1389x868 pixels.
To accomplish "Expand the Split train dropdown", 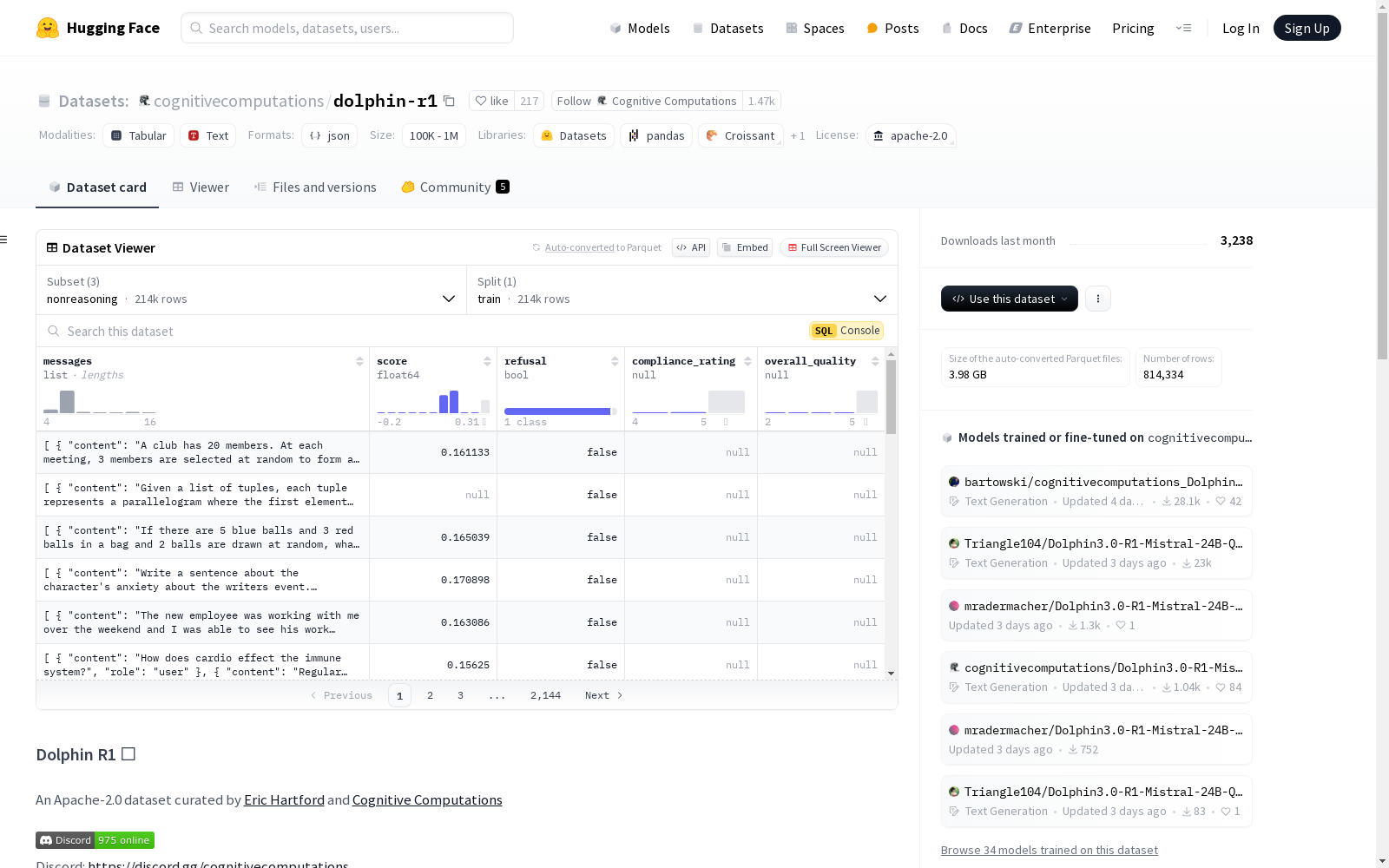I will pos(681,290).
